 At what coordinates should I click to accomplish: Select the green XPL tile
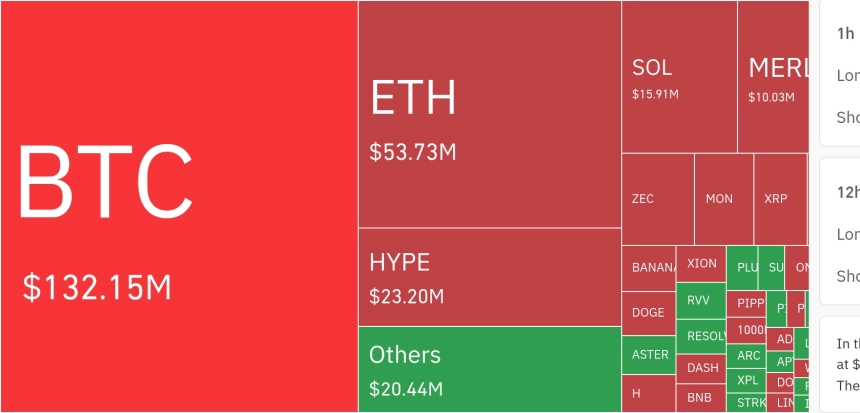tap(748, 380)
